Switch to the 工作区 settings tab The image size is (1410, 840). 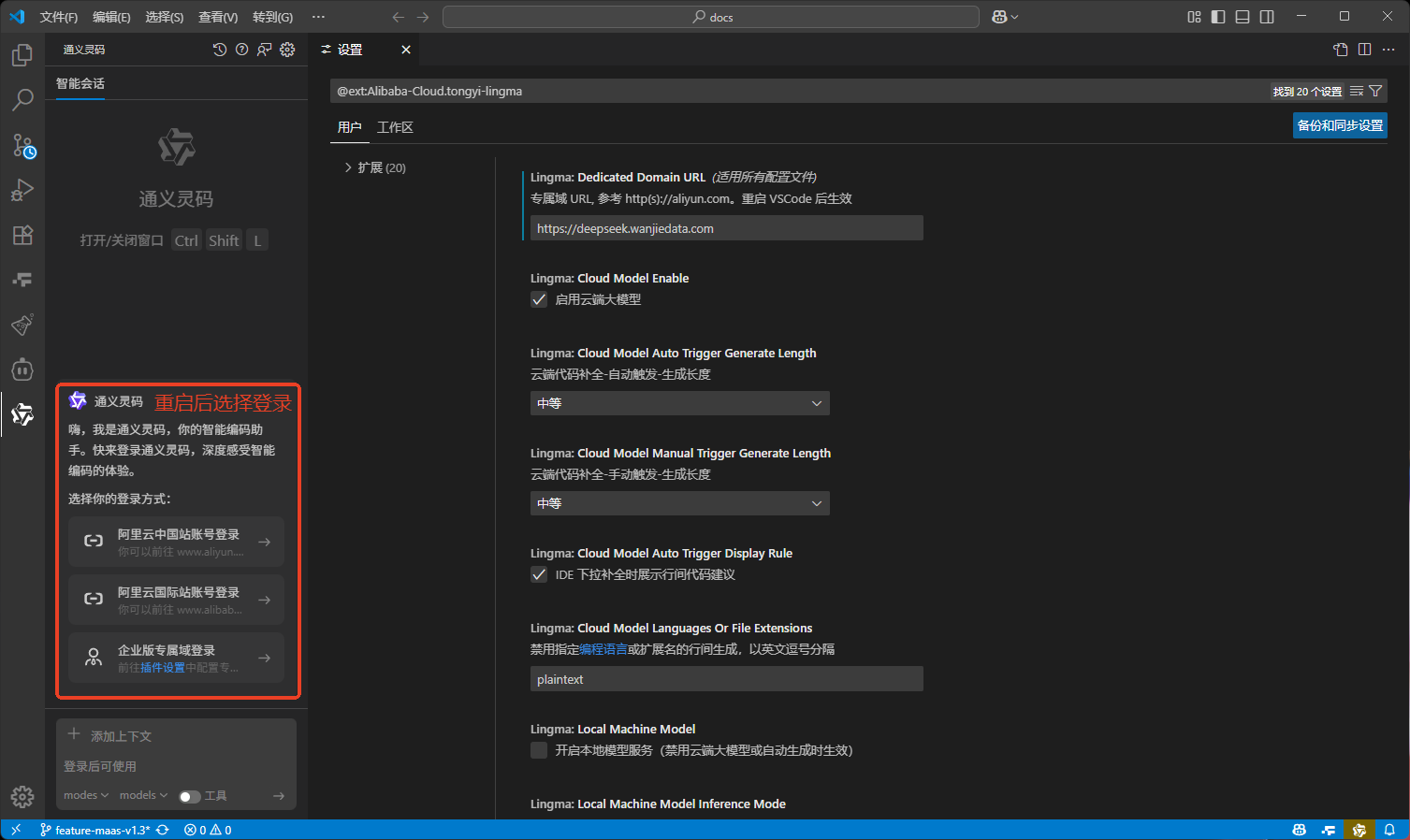point(395,127)
